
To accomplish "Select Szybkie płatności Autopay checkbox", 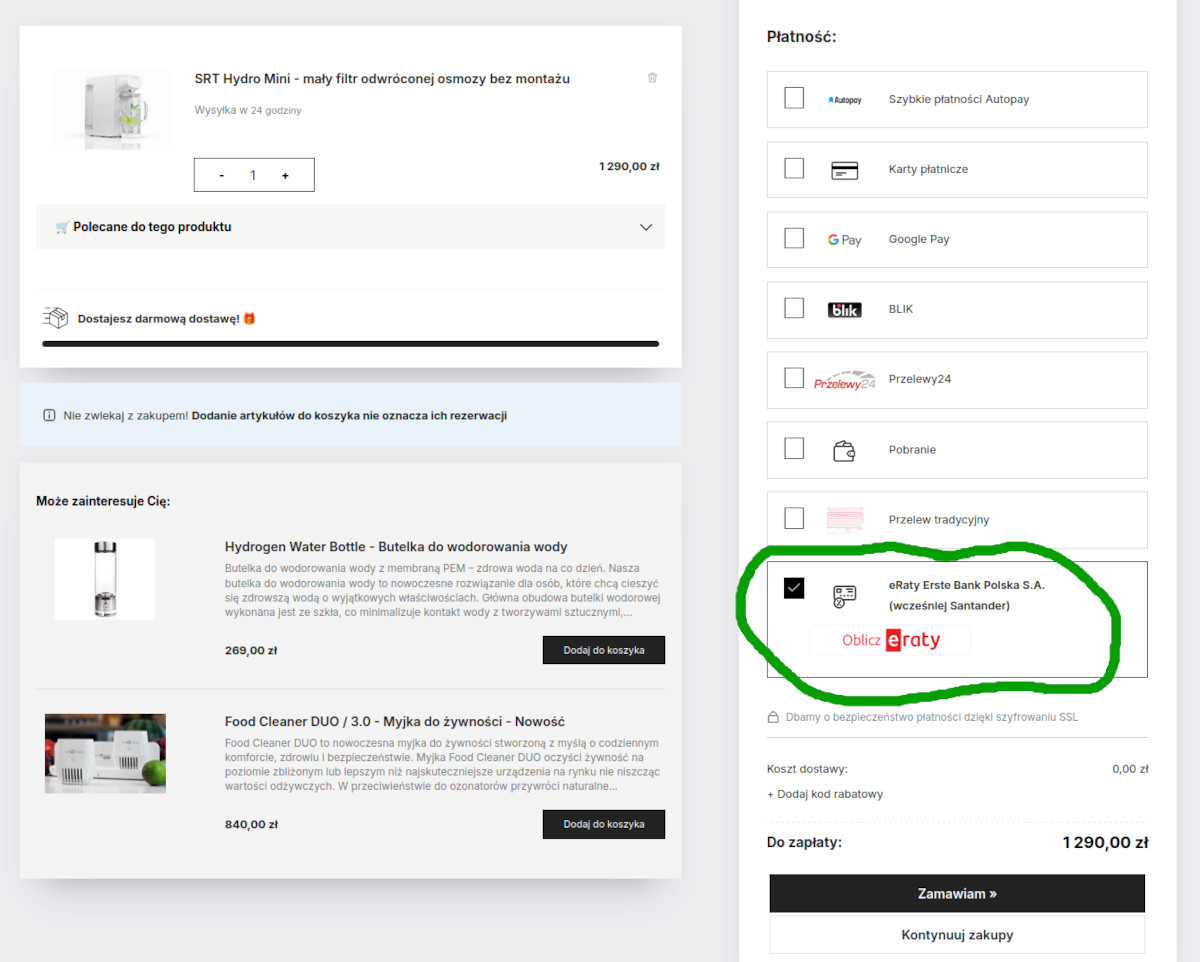I will click(x=794, y=98).
